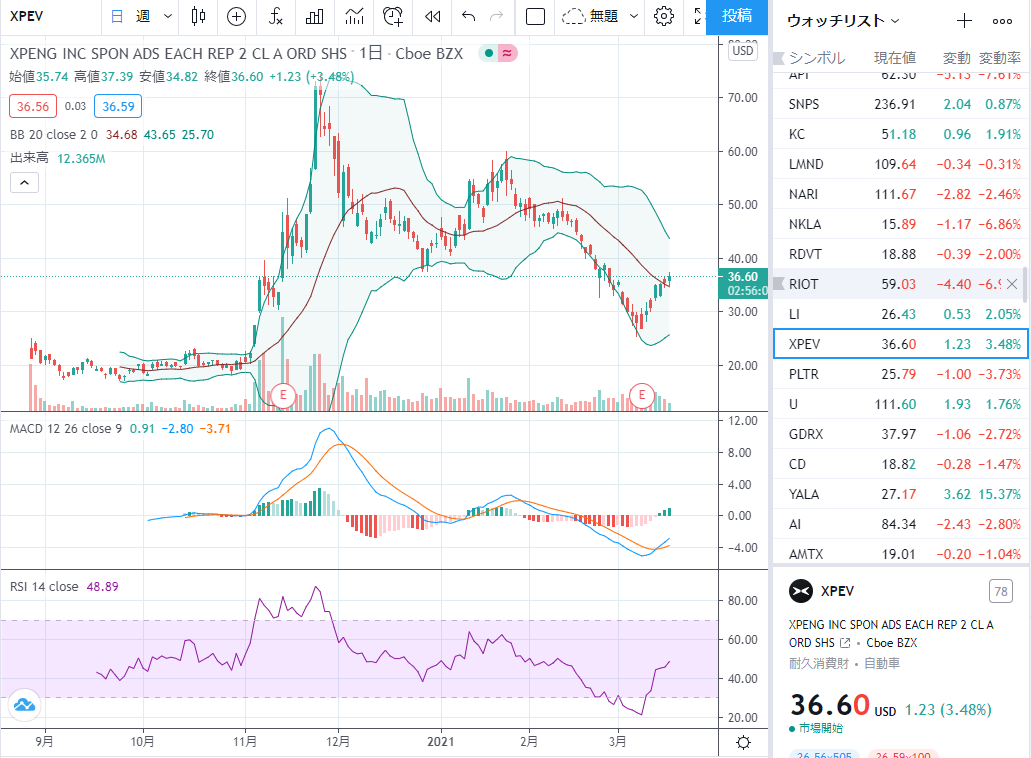This screenshot has height=758, width=1031.
Task: Sort watchlist by 変動 column
Action: pos(956,58)
